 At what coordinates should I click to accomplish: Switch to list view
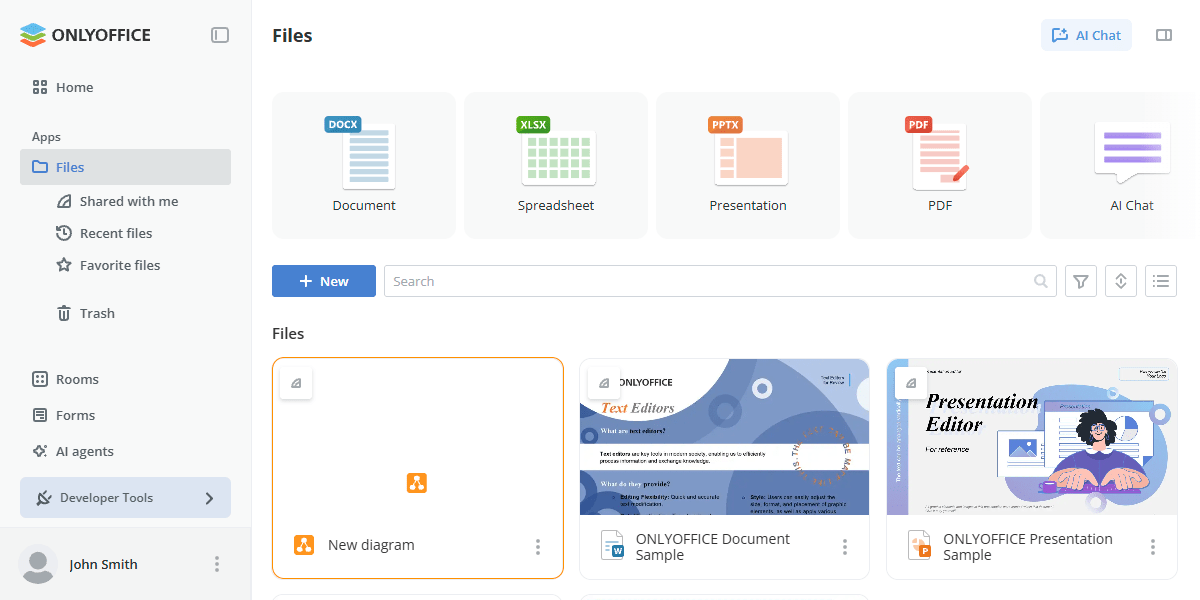[1161, 281]
